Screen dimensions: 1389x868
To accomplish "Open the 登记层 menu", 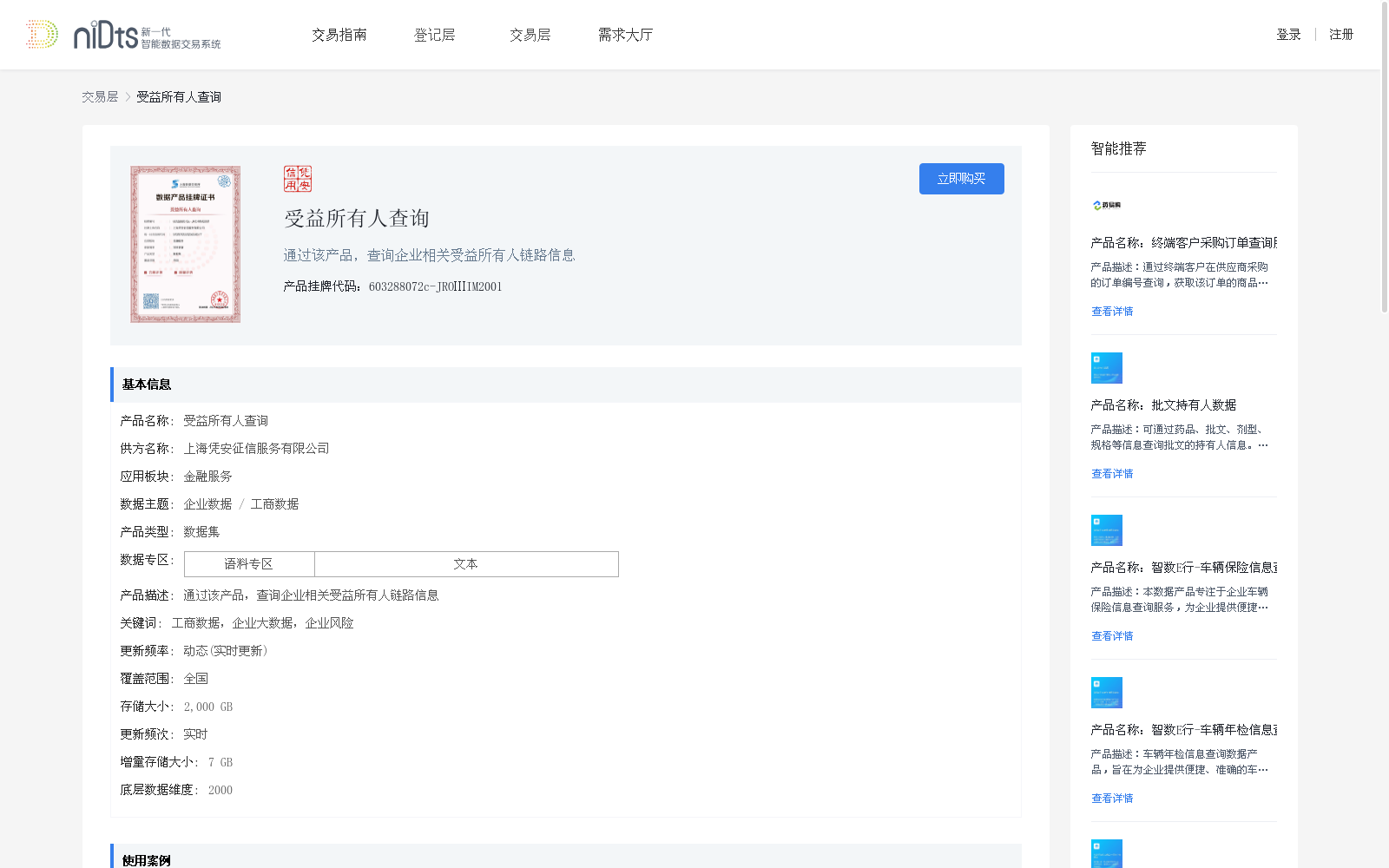I will click(x=435, y=35).
